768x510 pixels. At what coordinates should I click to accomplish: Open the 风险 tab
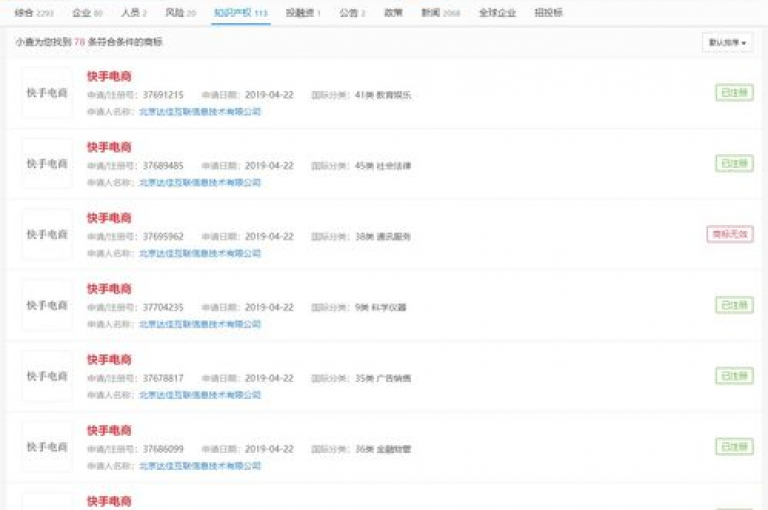[180, 13]
